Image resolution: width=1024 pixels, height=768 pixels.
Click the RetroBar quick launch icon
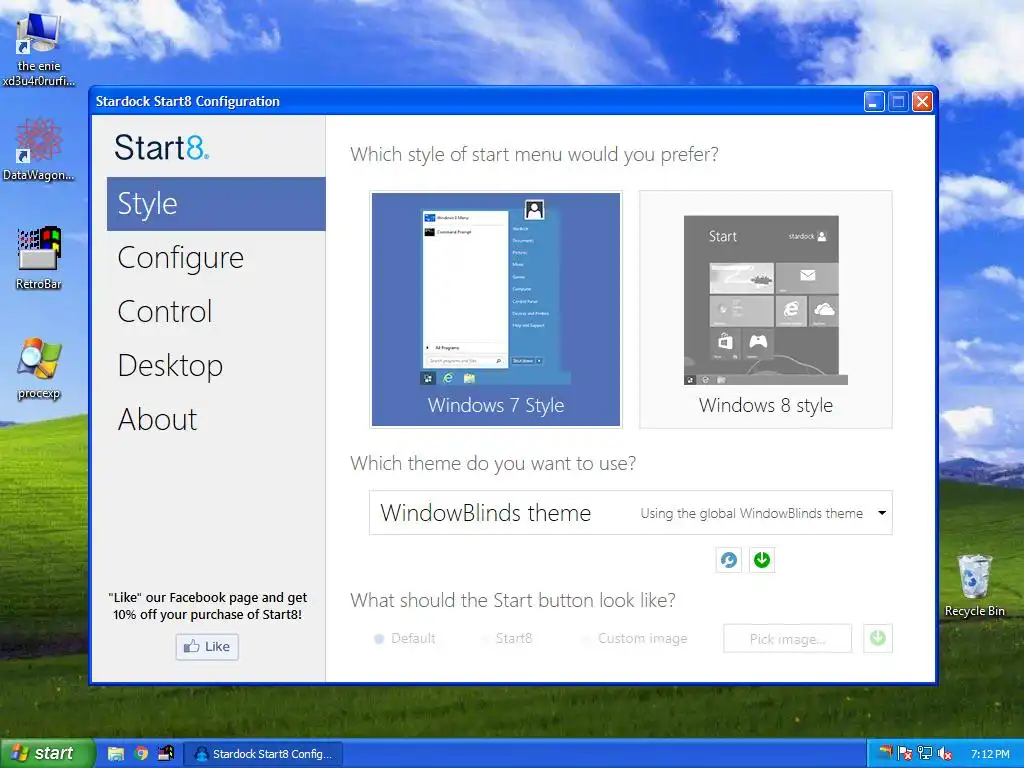pyautogui.click(x=166, y=753)
